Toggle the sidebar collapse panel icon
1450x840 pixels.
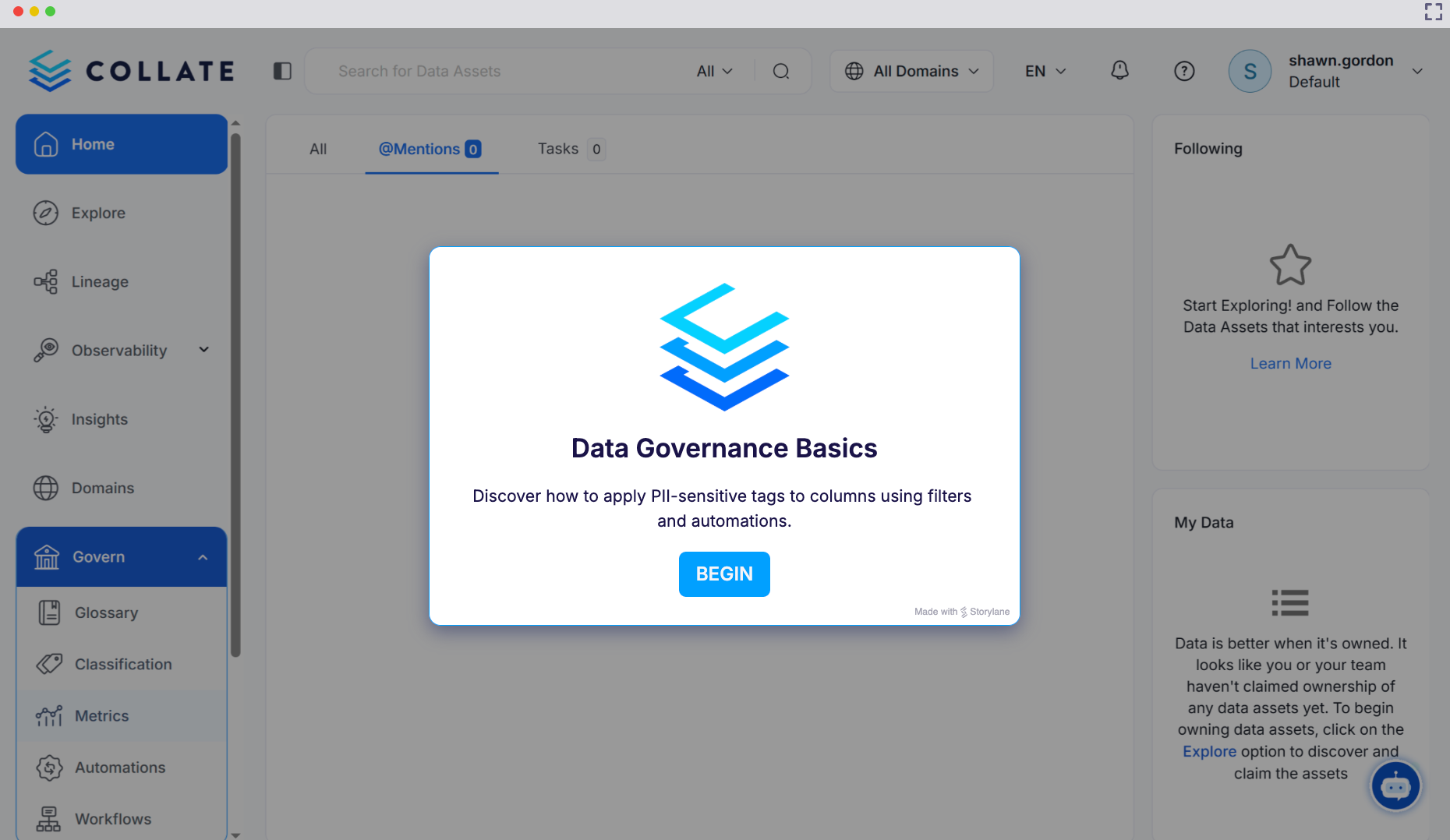coord(282,70)
